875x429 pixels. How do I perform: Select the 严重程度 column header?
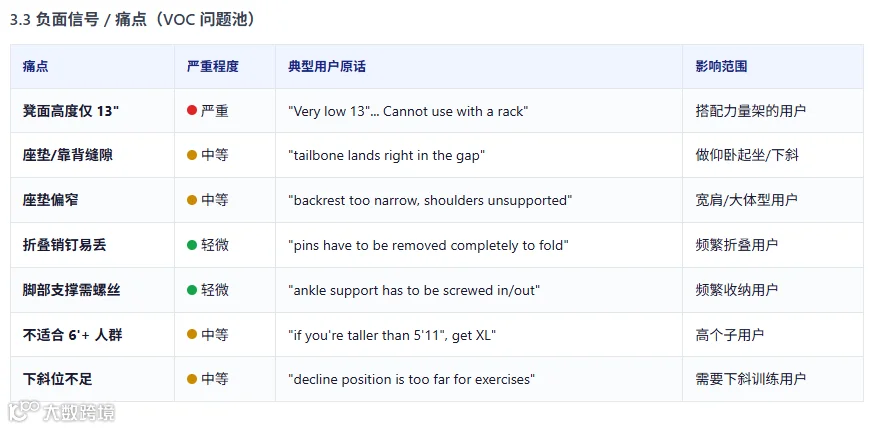pos(213,66)
